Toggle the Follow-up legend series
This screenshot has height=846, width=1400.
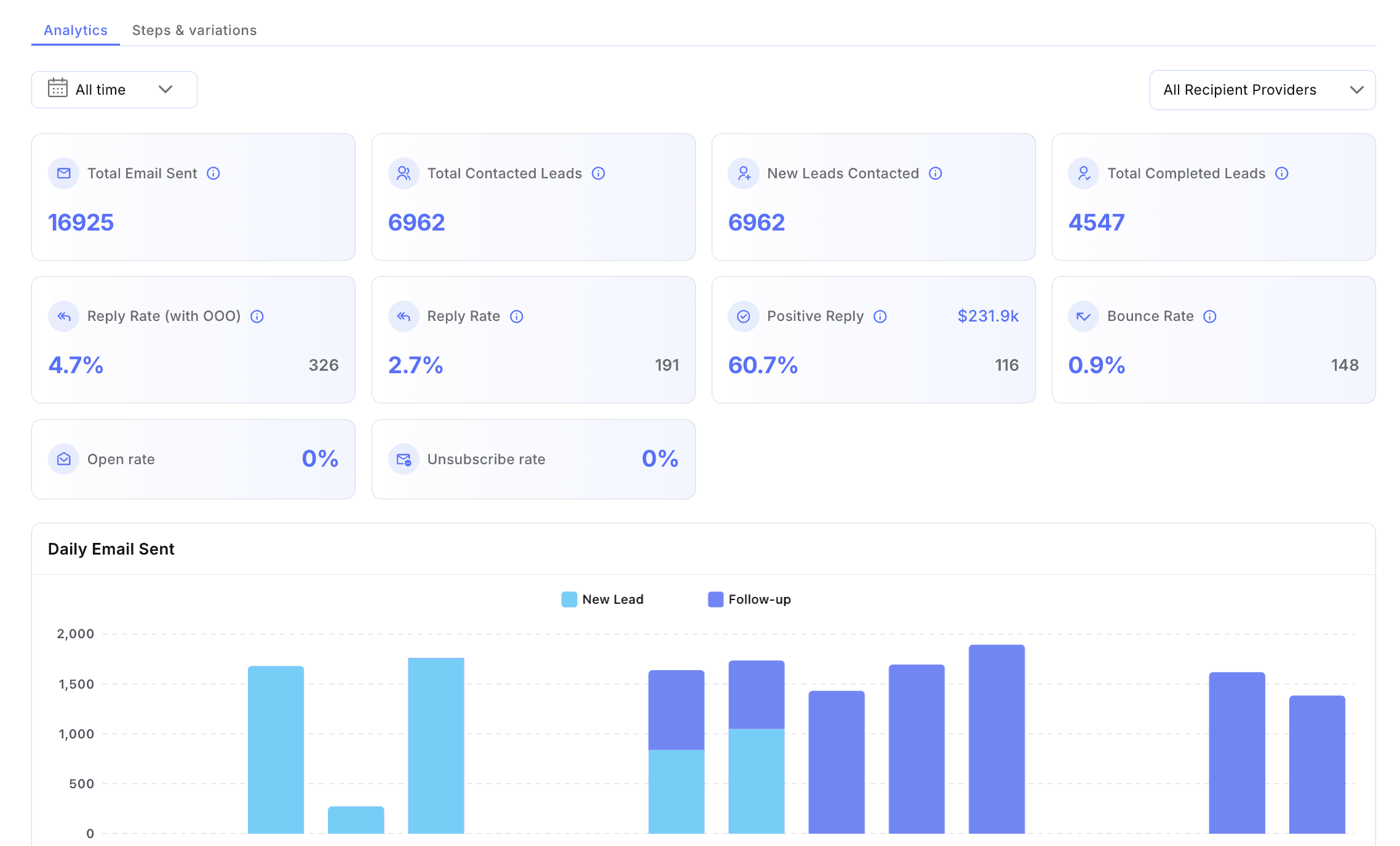click(759, 599)
